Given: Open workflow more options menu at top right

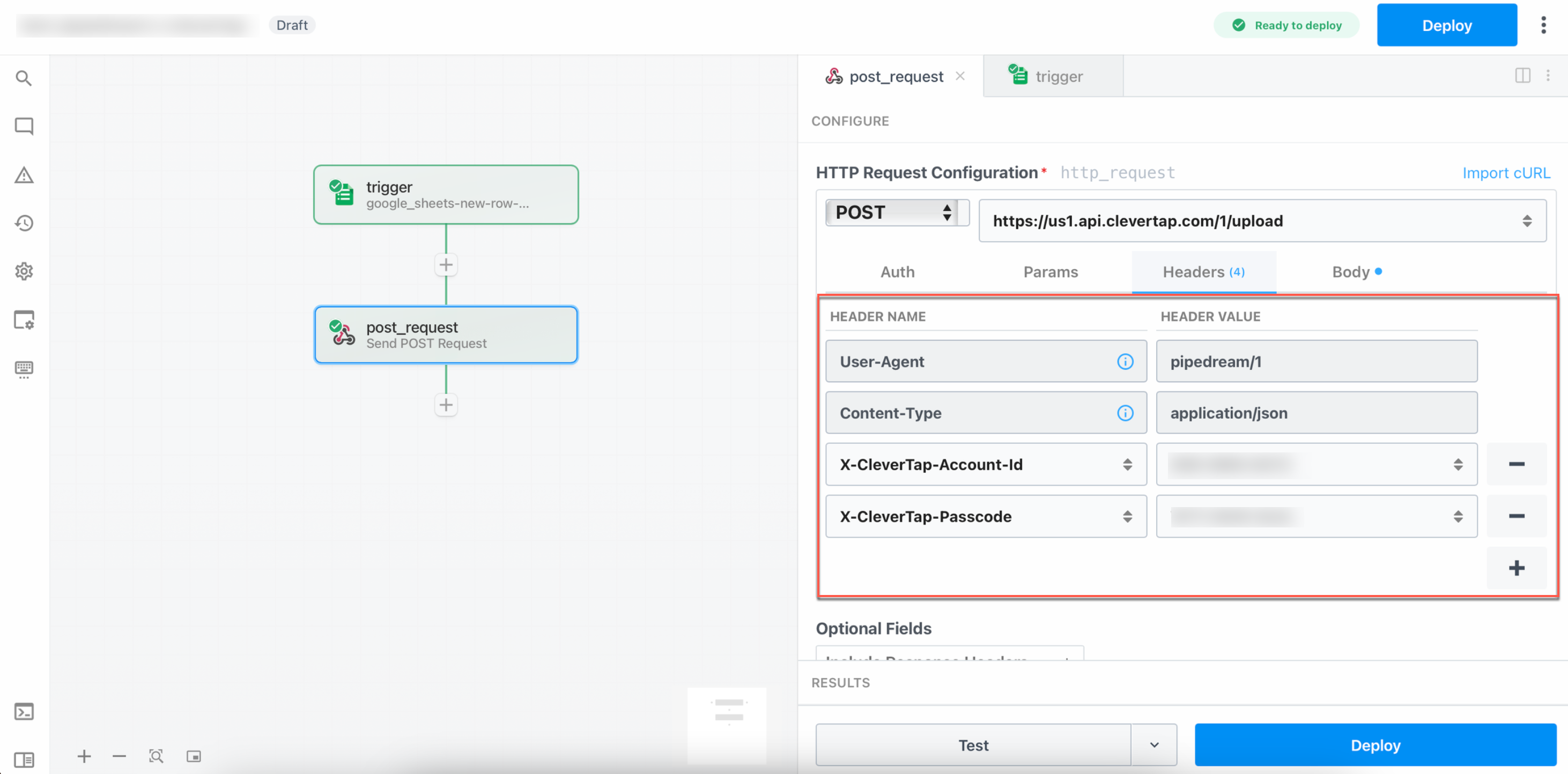Looking at the screenshot, I should pyautogui.click(x=1544, y=25).
